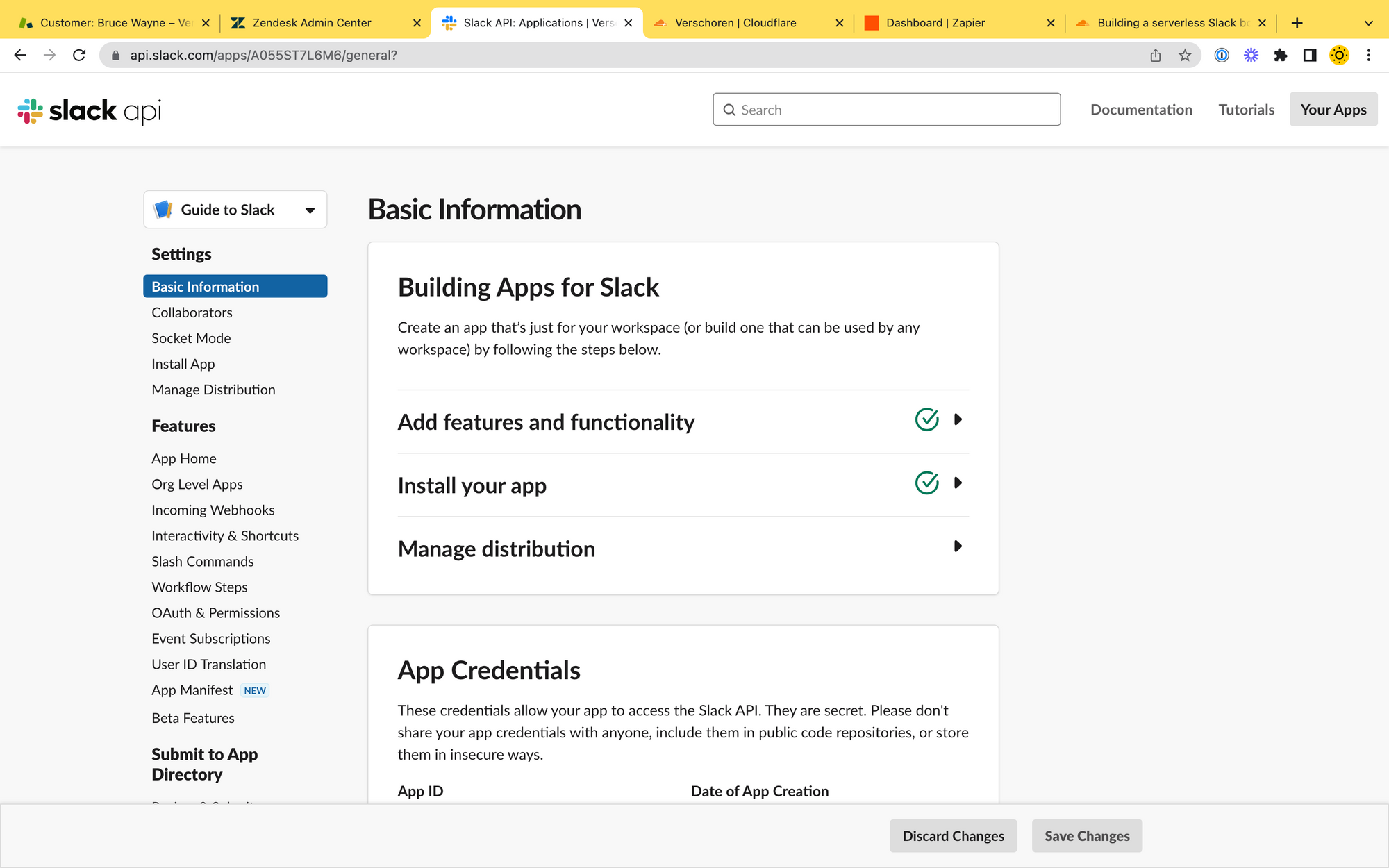Reload the page with the refresh icon
1389x868 pixels.
[x=79, y=55]
